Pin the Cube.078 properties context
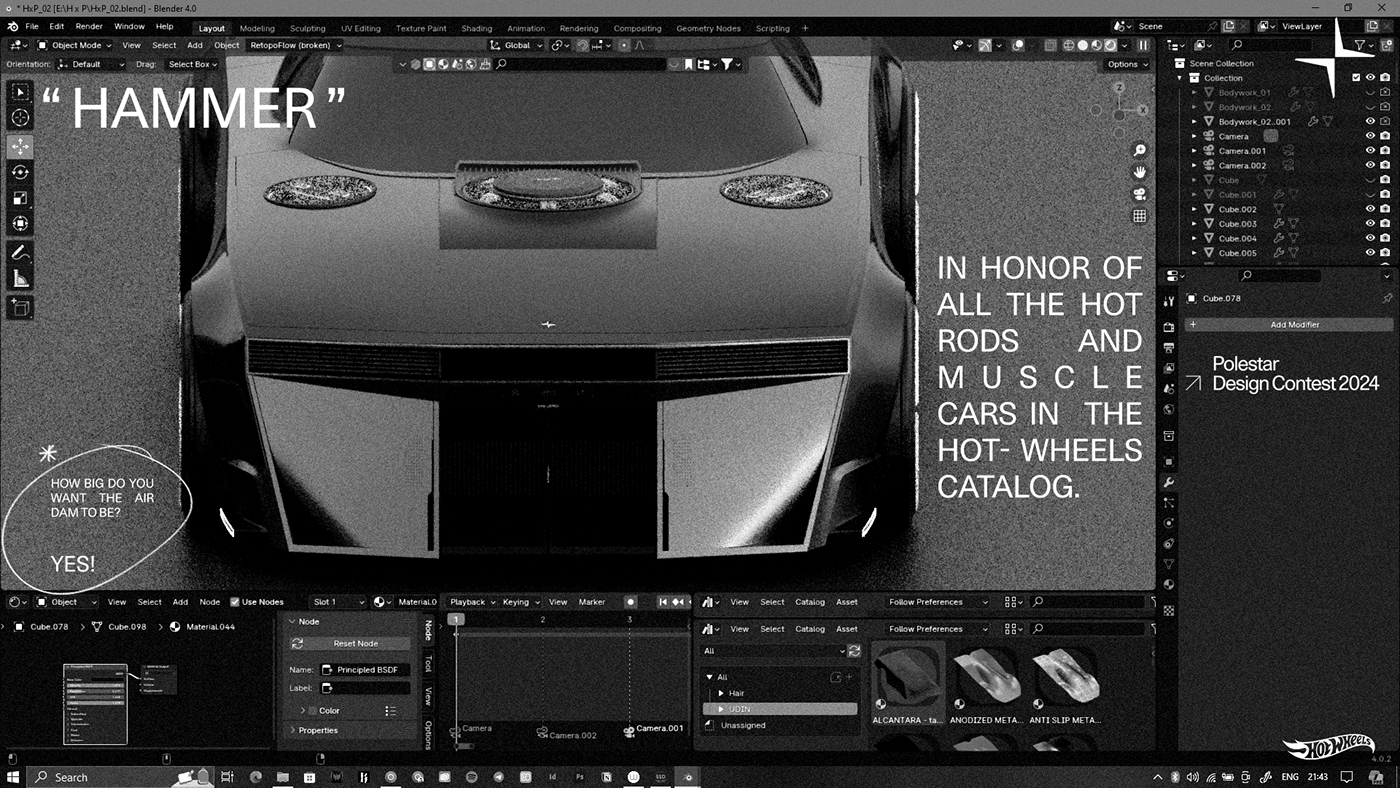This screenshot has height=788, width=1400. coord(1386,298)
